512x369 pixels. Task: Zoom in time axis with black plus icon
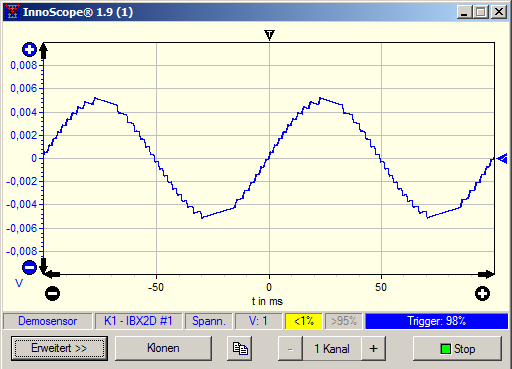coord(482,294)
